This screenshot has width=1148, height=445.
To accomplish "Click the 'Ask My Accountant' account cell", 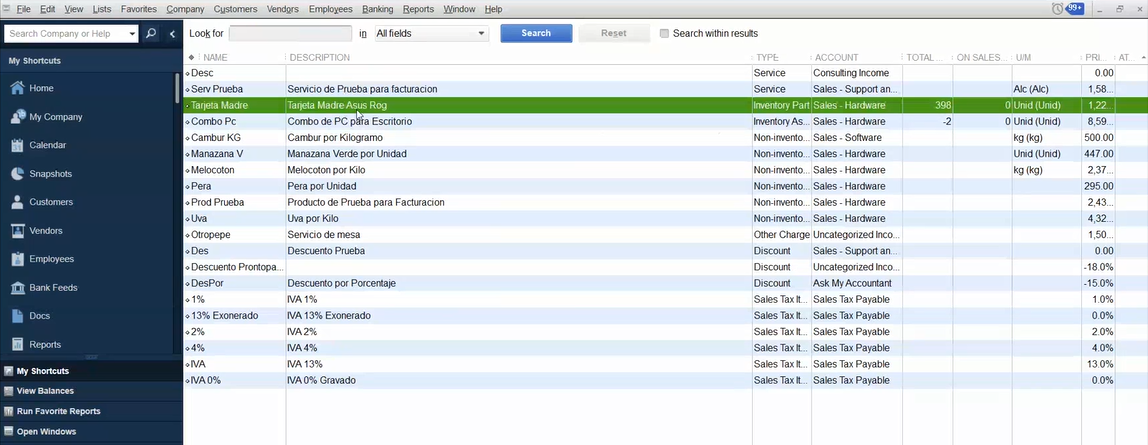I will pos(852,283).
